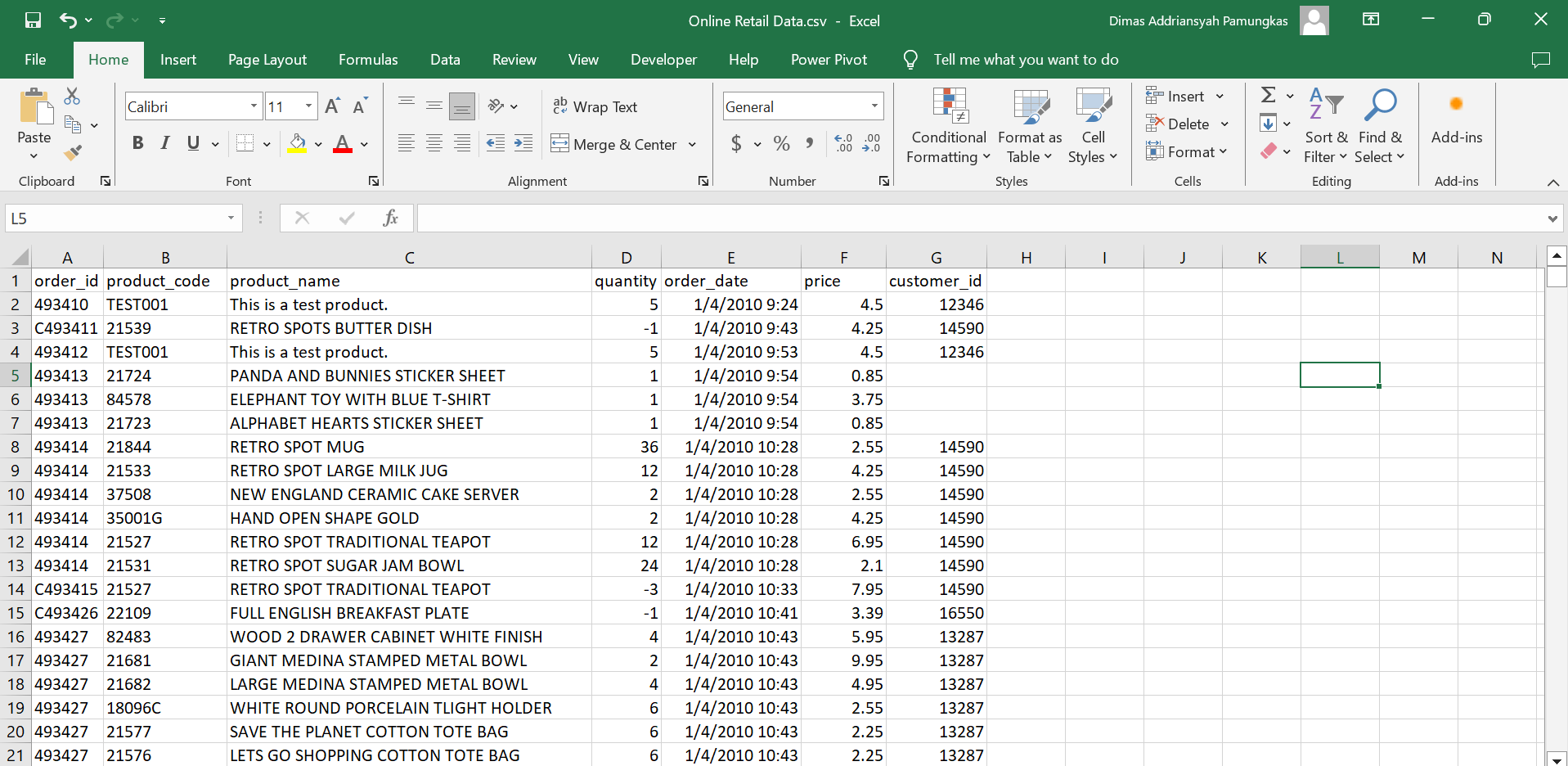This screenshot has width=1568, height=766.
Task: Click the Cut scissors icon
Action: (x=73, y=97)
